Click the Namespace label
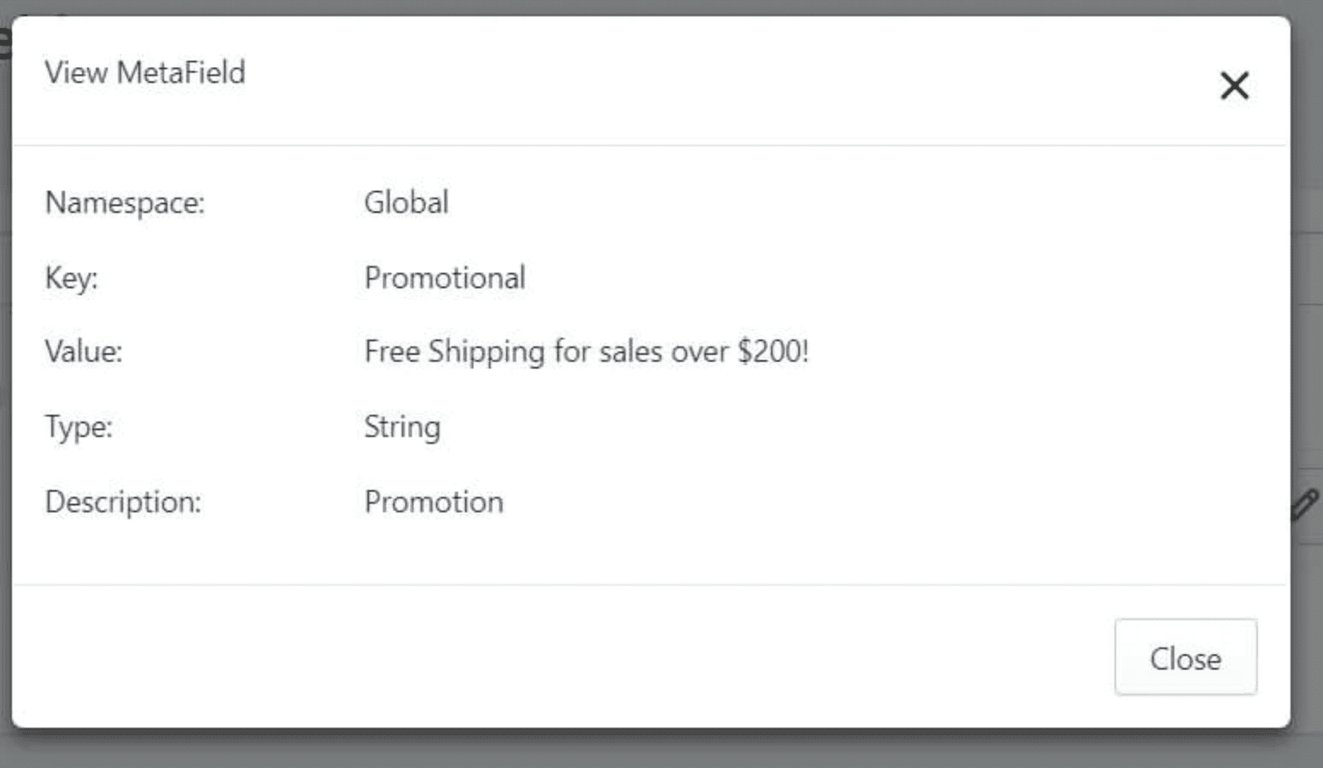 tap(125, 203)
